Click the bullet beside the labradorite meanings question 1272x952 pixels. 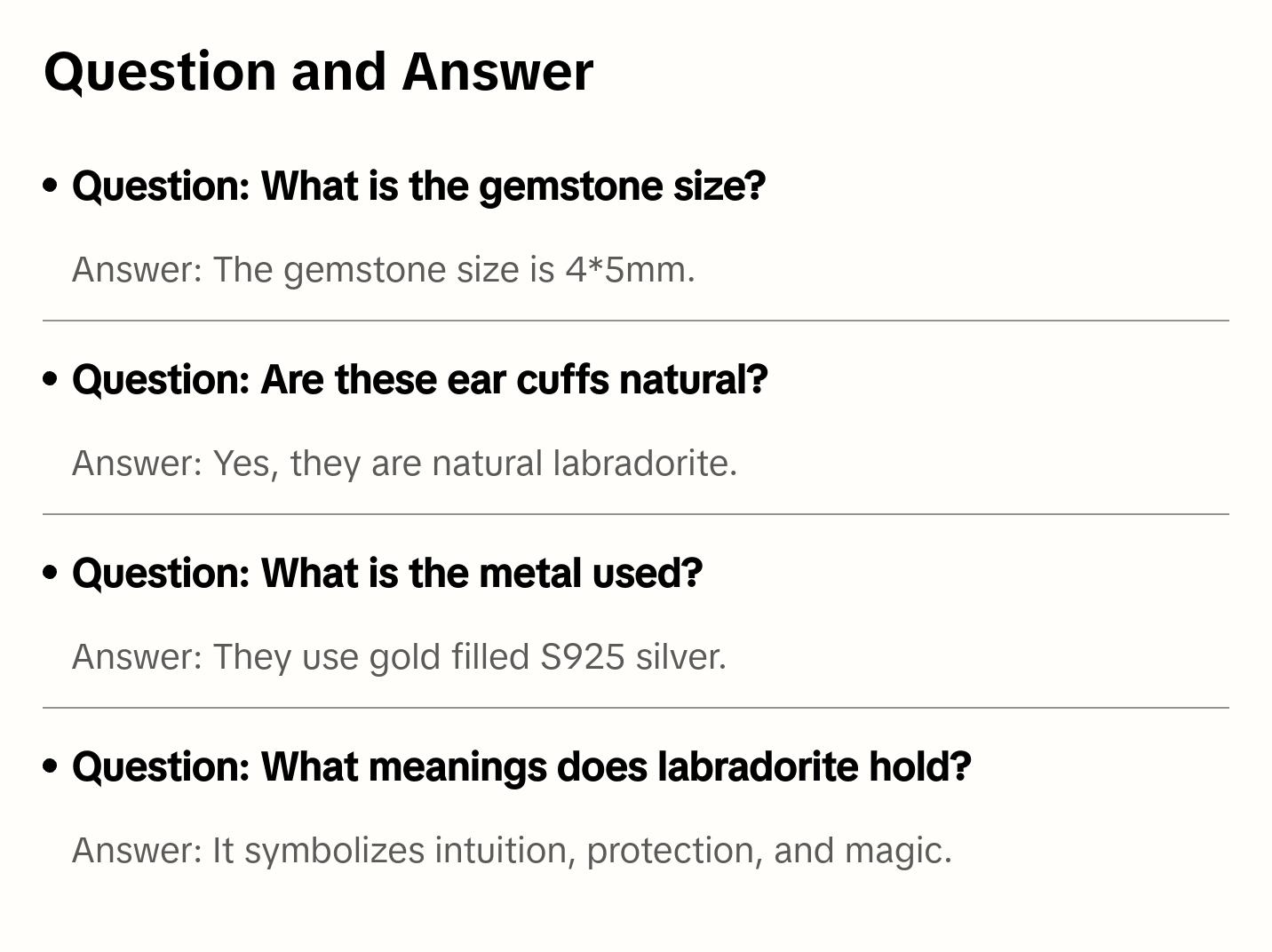pos(51,766)
